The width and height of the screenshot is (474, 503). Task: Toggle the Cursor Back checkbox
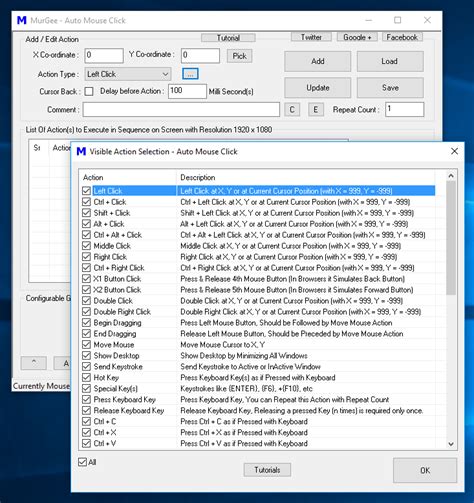tap(89, 91)
